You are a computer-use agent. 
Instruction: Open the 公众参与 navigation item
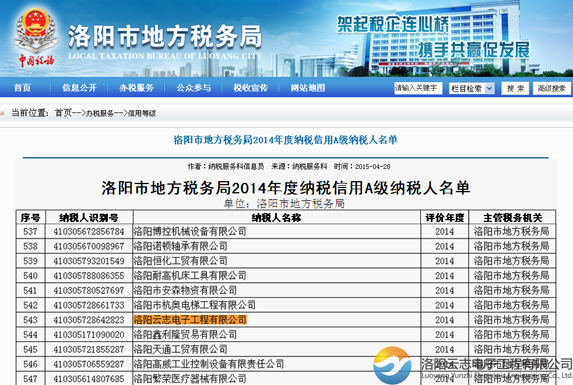tap(194, 88)
